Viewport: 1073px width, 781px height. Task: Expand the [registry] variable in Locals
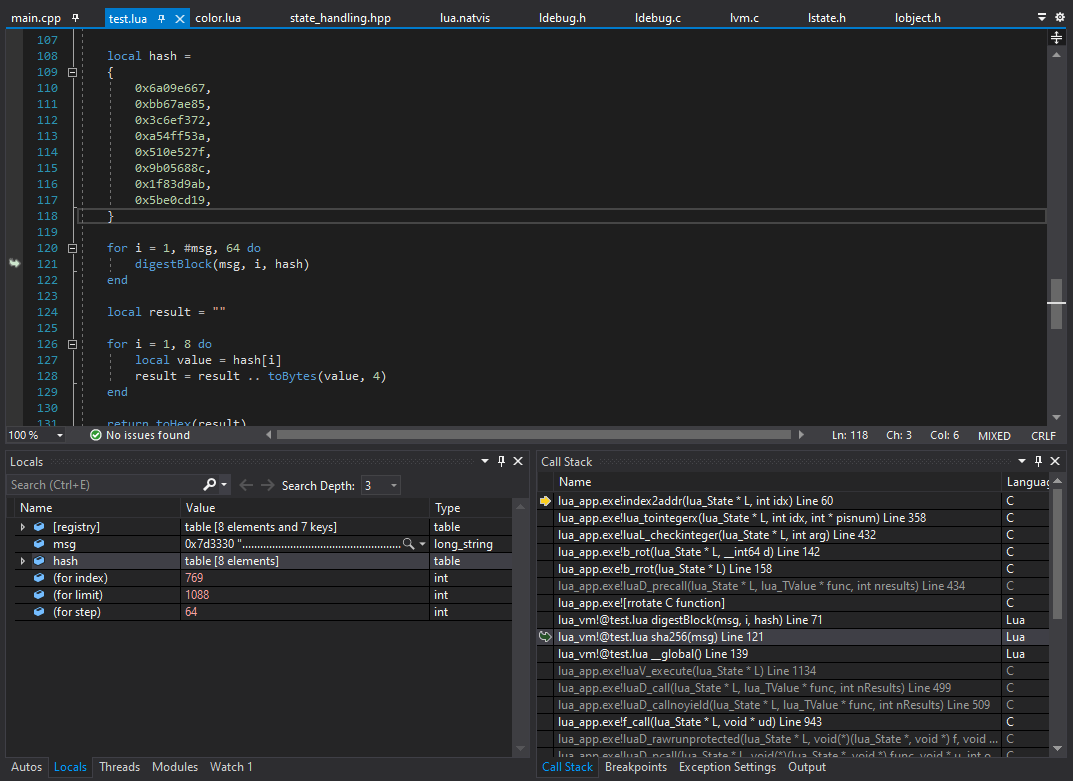click(23, 527)
